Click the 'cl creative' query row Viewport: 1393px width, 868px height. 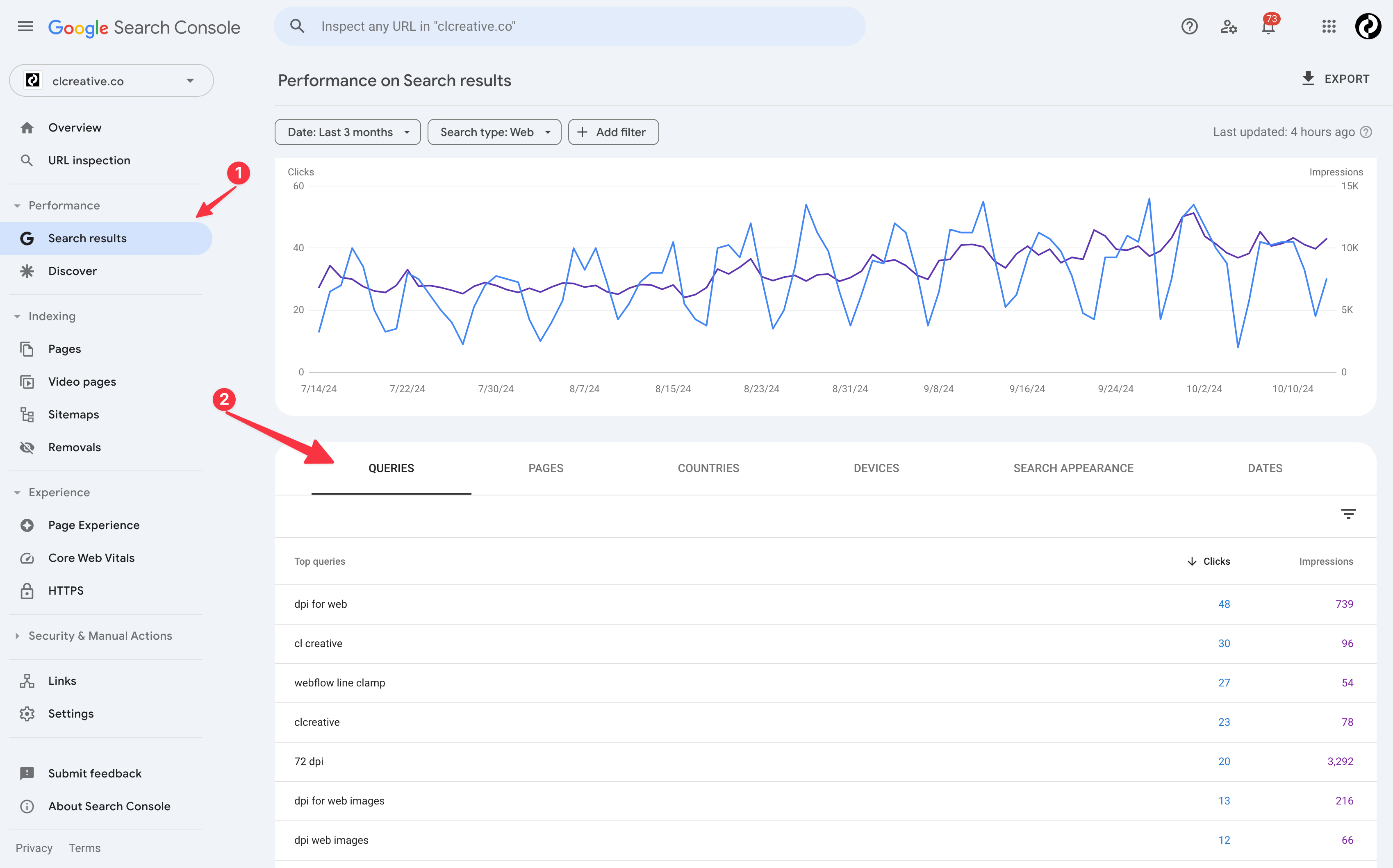[825, 643]
